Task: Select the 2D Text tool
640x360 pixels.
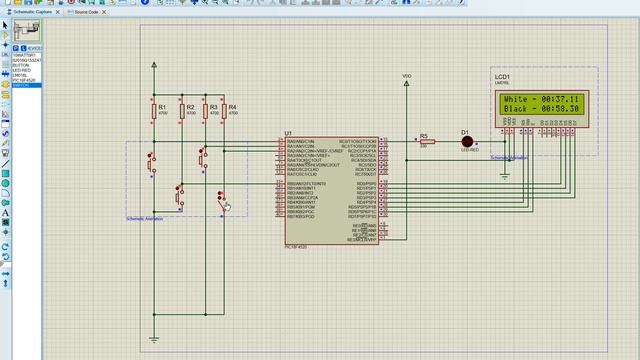Action: click(x=5, y=213)
